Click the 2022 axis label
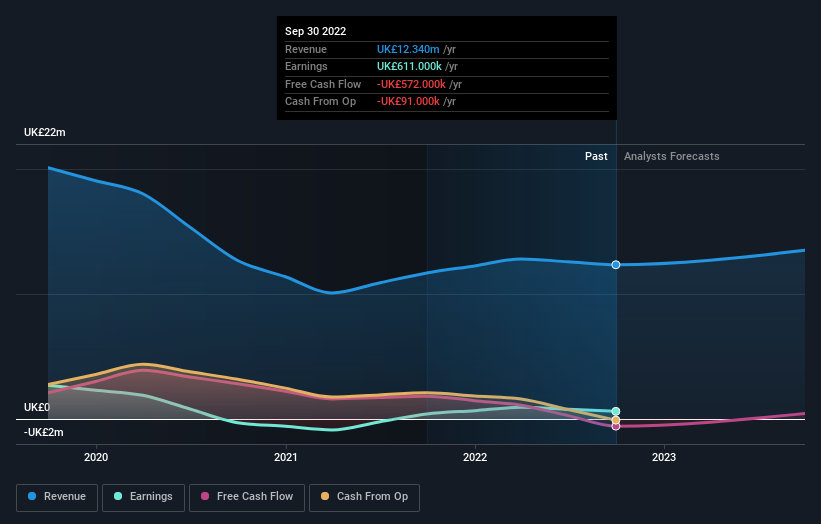The height and width of the screenshot is (524, 821). coord(475,458)
